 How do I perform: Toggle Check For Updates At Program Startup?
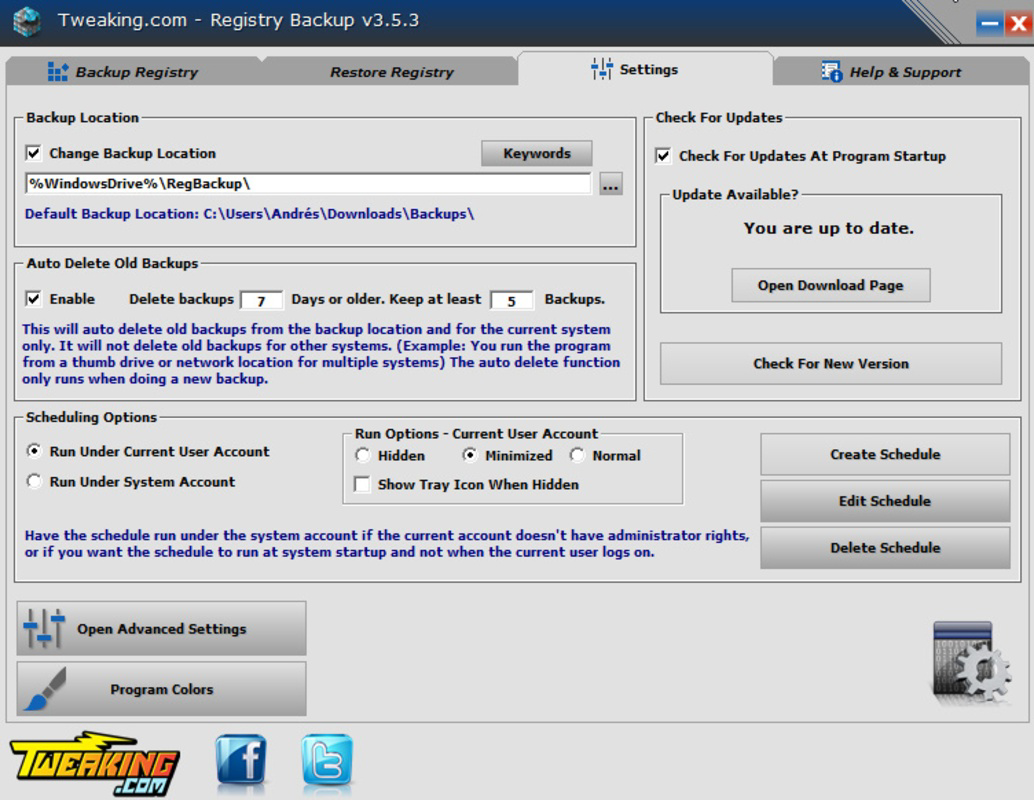pos(663,156)
